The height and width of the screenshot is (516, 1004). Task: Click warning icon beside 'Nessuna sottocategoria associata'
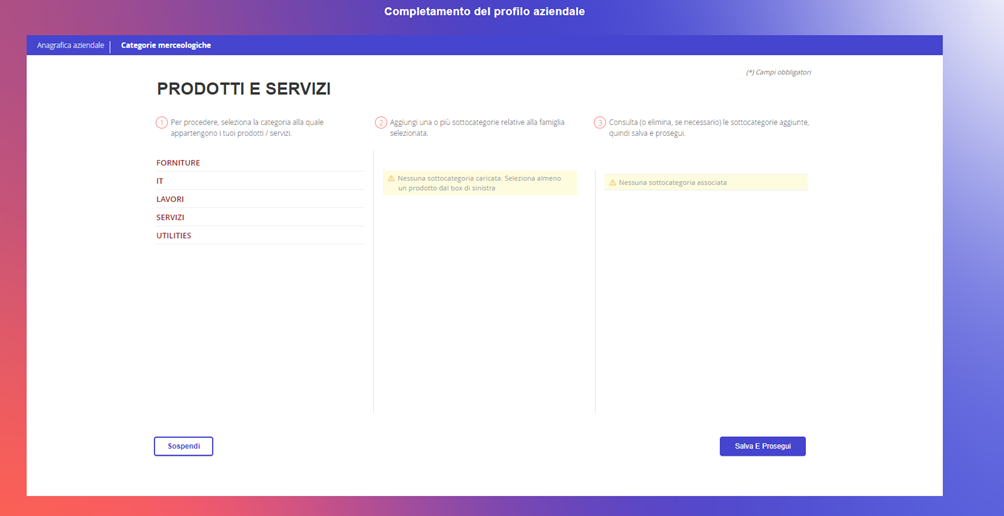tap(613, 182)
